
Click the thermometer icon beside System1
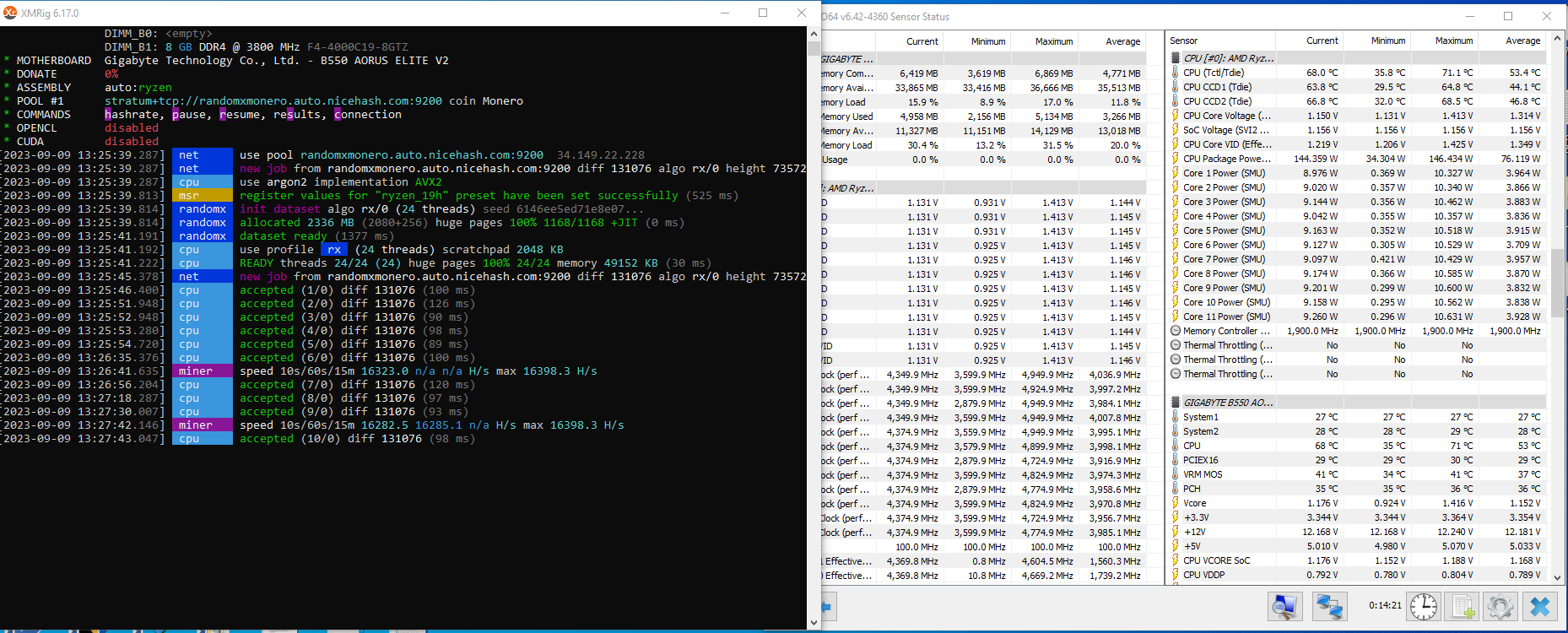click(1175, 417)
